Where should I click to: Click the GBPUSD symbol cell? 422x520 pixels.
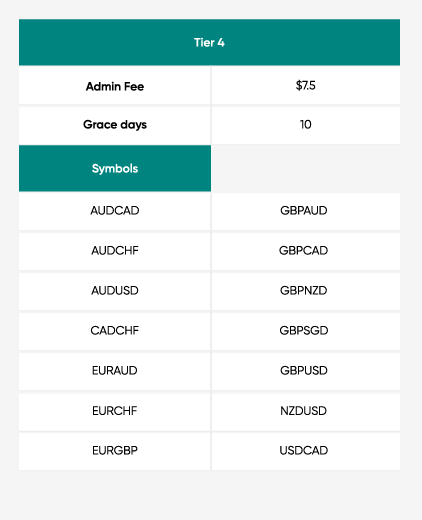coord(306,371)
